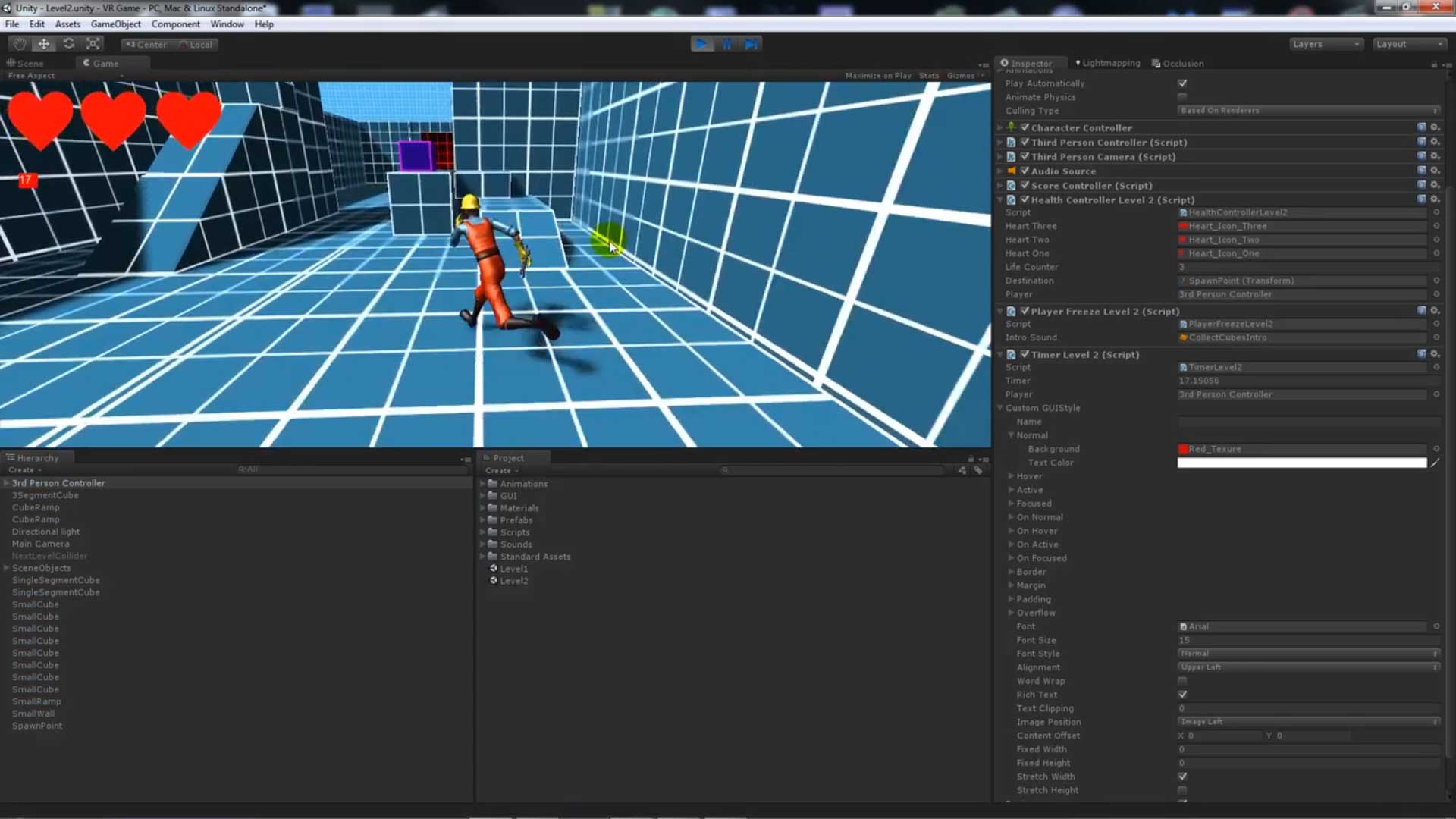Open the Image Position dropdown
This screenshot has width=1456, height=819.
pos(1309,722)
